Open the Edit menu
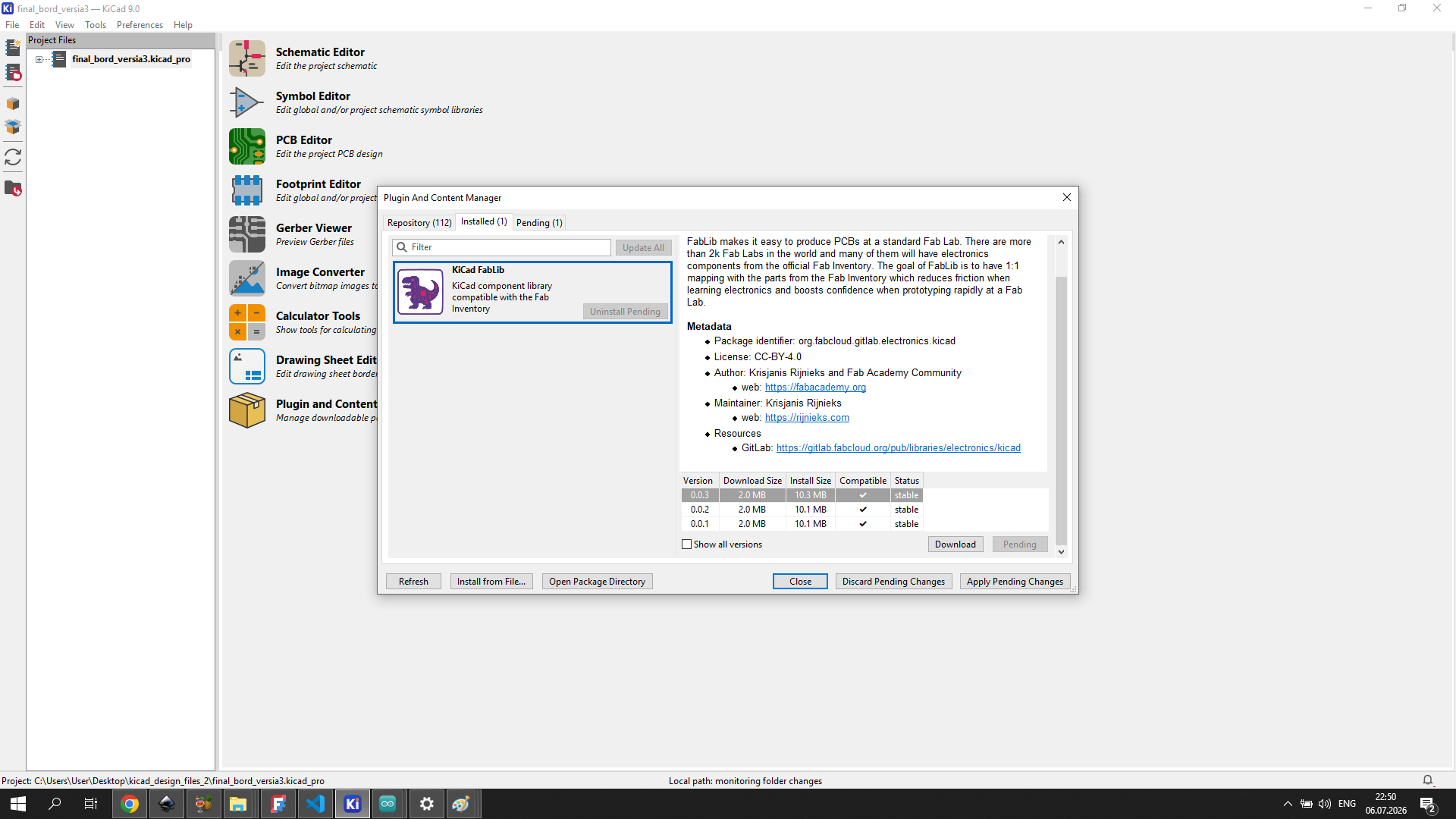The image size is (1456, 819). pyautogui.click(x=37, y=25)
